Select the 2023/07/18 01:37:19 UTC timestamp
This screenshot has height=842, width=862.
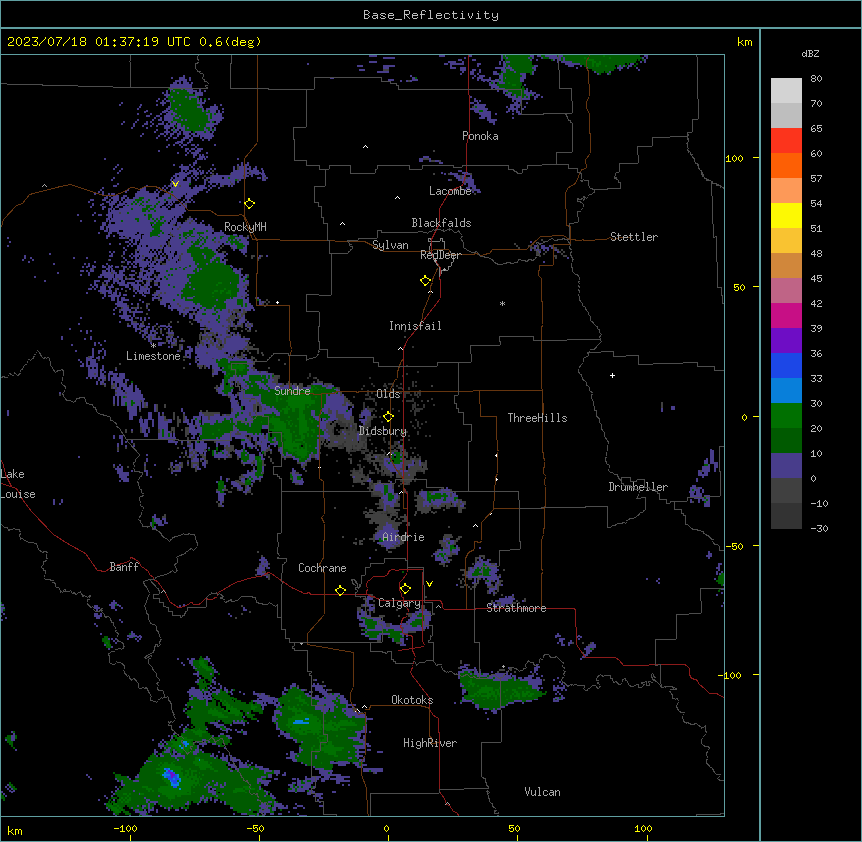[x=99, y=42]
